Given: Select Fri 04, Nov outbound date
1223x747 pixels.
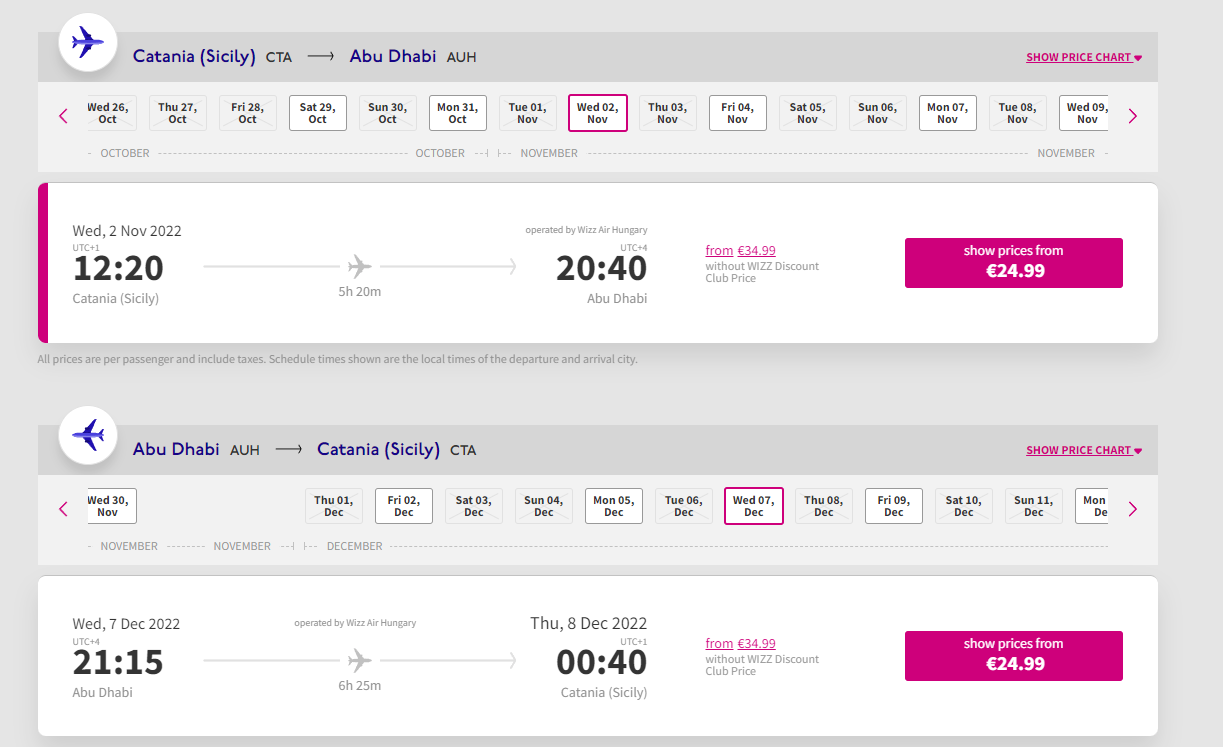Looking at the screenshot, I should pyautogui.click(x=738, y=113).
